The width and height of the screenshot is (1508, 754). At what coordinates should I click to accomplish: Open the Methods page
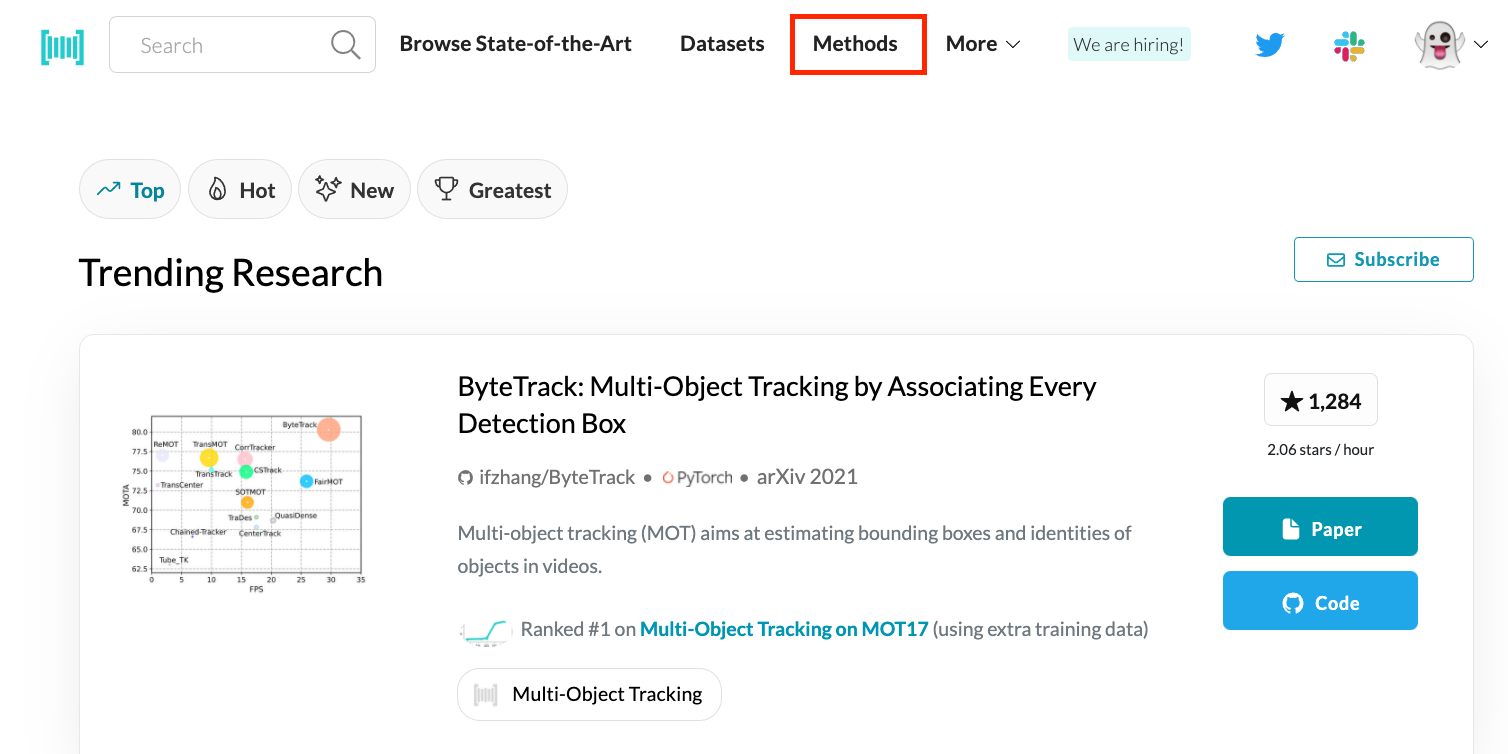[x=855, y=44]
